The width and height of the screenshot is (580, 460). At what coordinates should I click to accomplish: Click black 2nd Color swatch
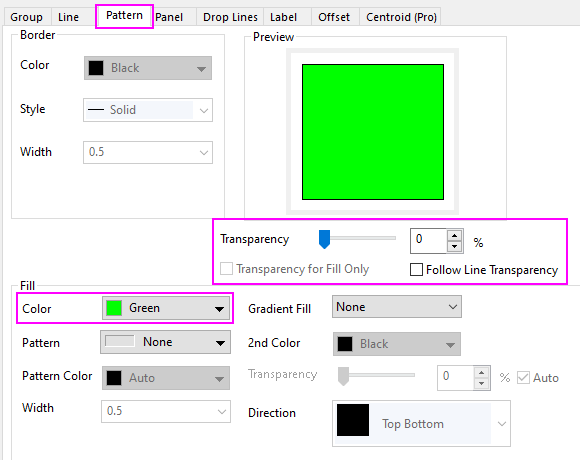345,344
